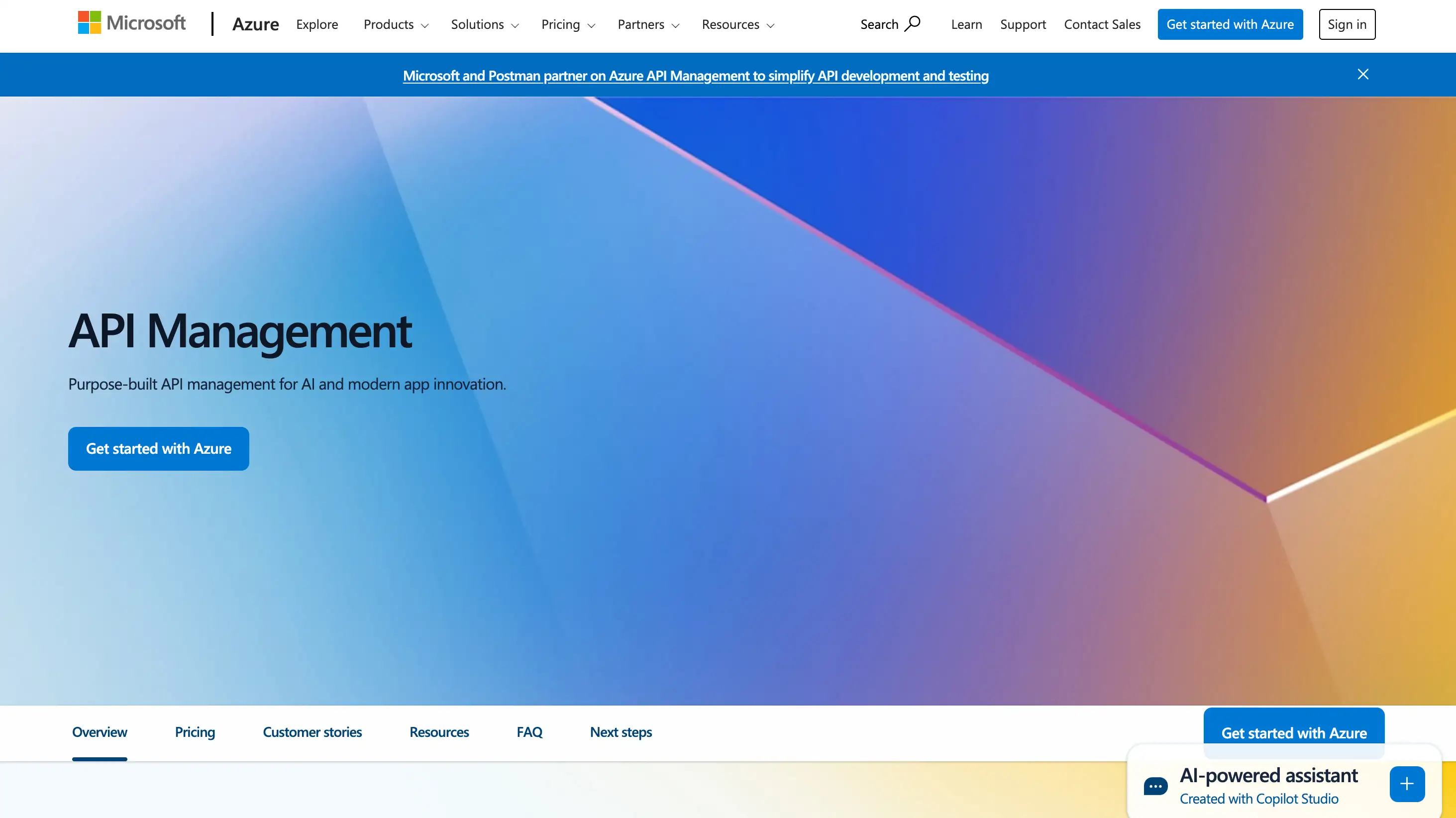Open the Support link

[1023, 24]
